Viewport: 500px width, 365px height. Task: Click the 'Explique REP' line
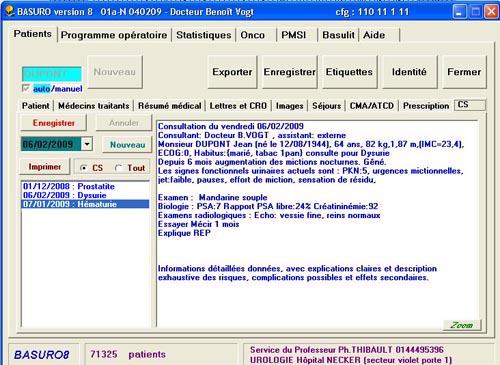point(184,233)
